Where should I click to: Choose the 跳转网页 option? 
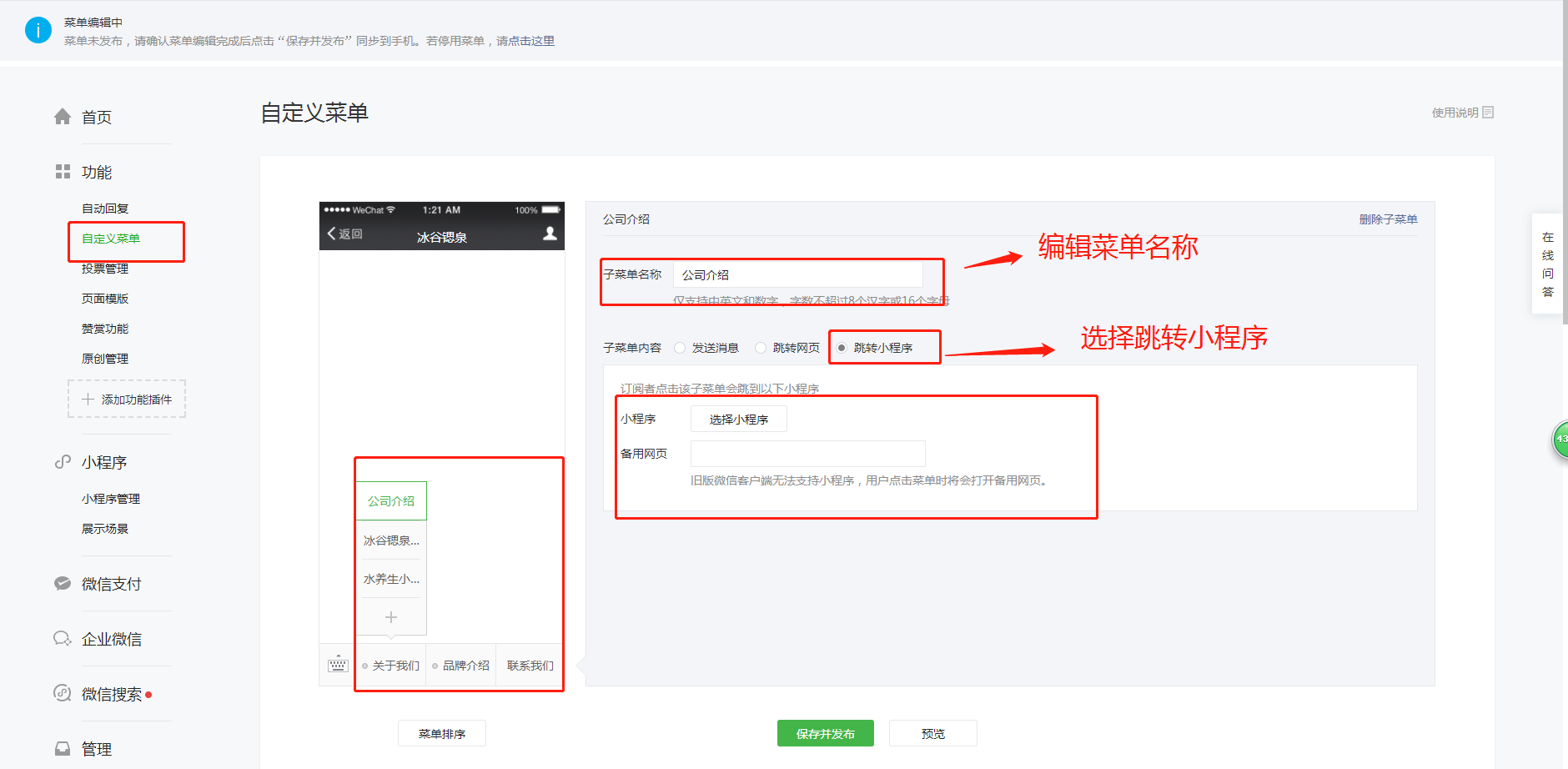click(x=760, y=348)
